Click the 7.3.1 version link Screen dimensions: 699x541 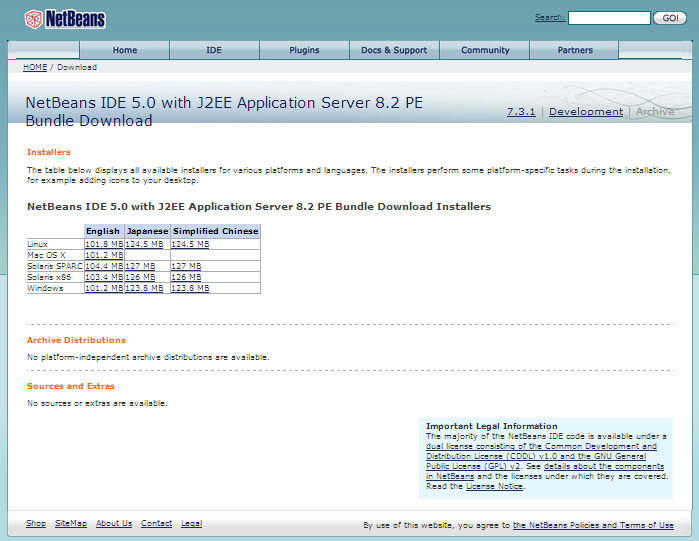[521, 111]
